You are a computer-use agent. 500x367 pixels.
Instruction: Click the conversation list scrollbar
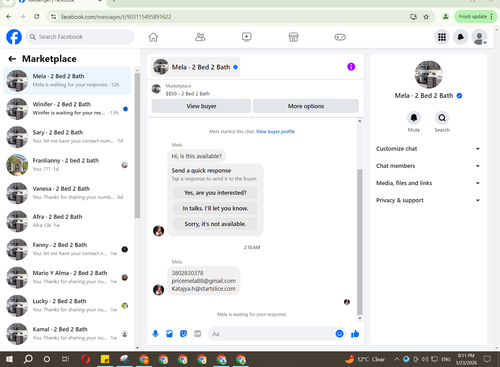(137, 145)
